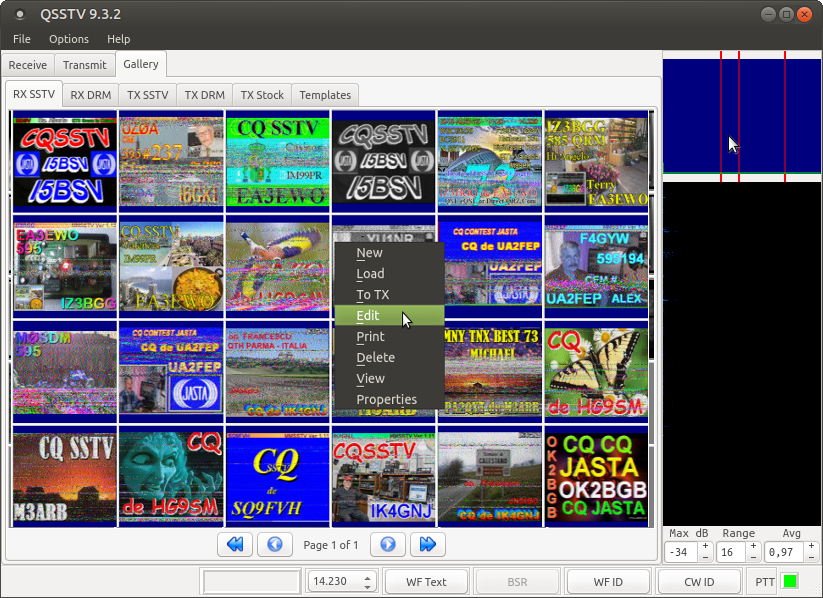The width and height of the screenshot is (823, 598).
Task: Choose Delete from the context menu
Action: (x=375, y=358)
